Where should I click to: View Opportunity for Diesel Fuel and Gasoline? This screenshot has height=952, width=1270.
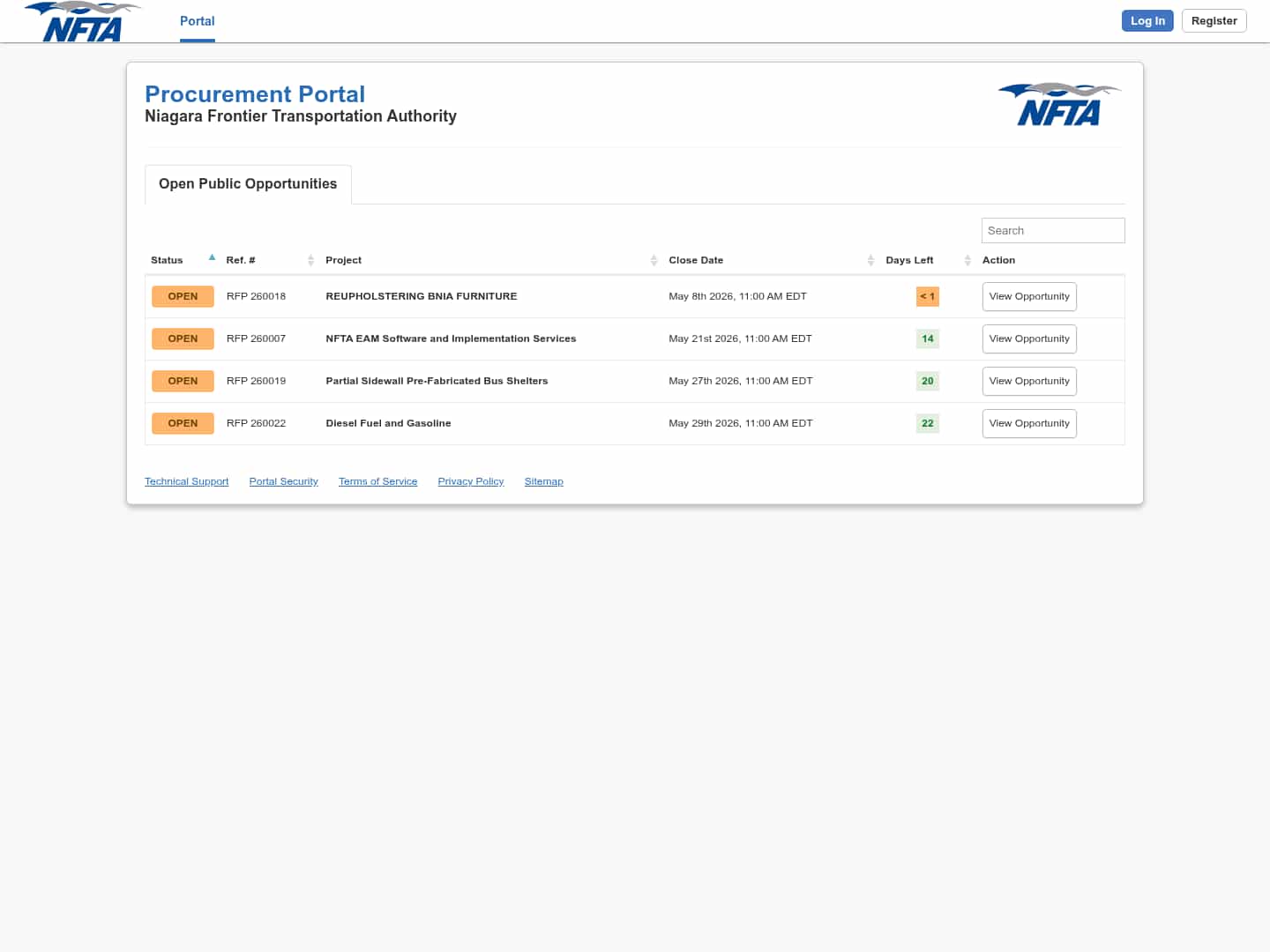[1029, 424]
